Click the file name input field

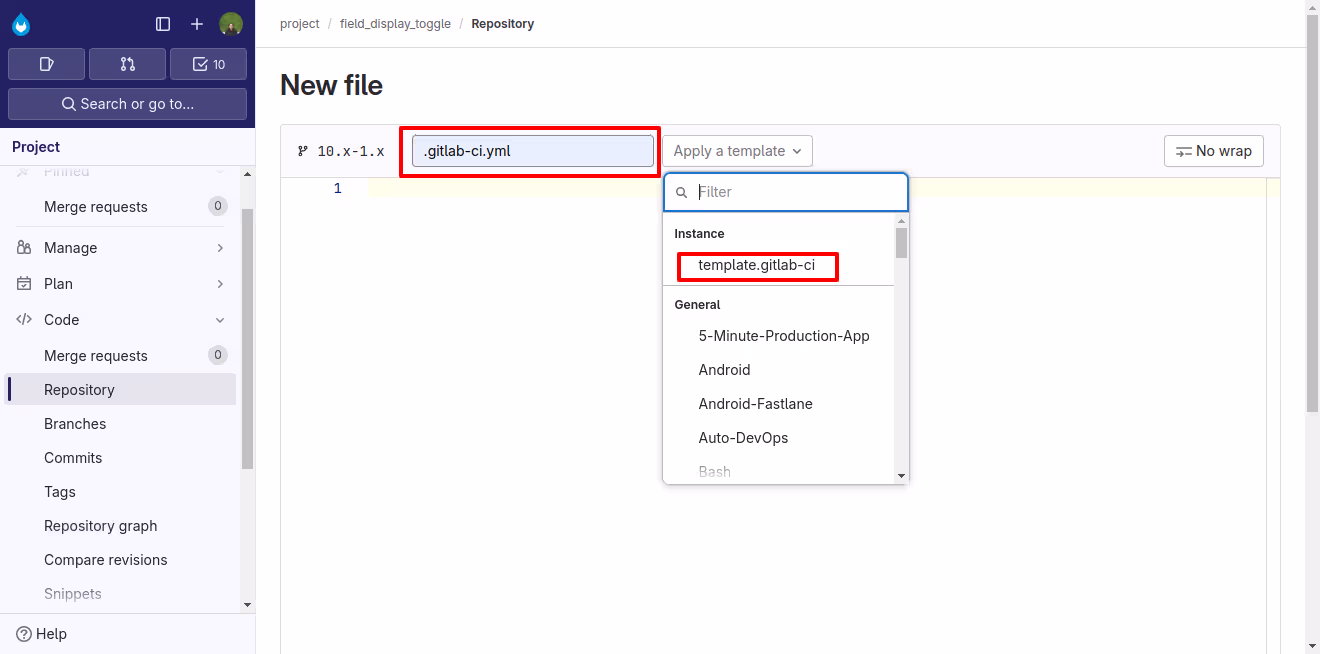(x=533, y=151)
